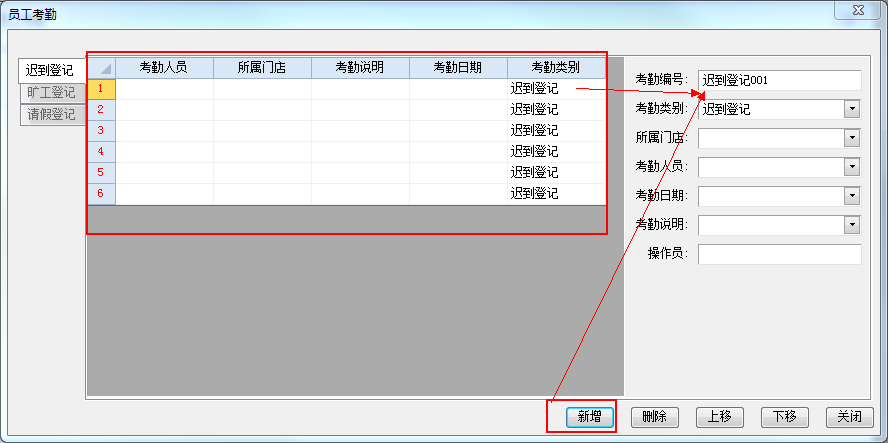
Task: Click the 新增 button
Action: [590, 417]
